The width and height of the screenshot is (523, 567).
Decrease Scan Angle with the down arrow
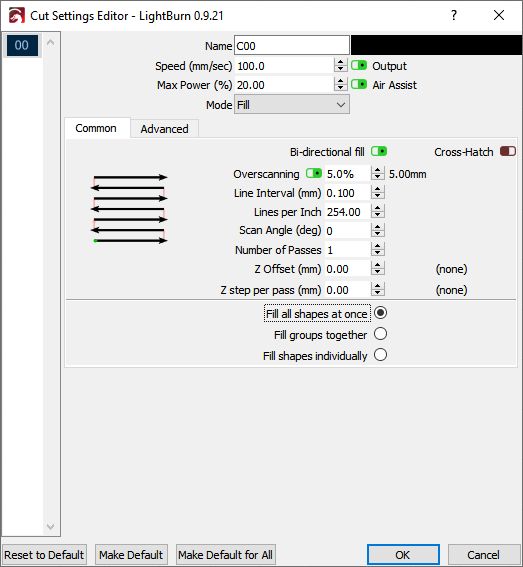pos(378,234)
